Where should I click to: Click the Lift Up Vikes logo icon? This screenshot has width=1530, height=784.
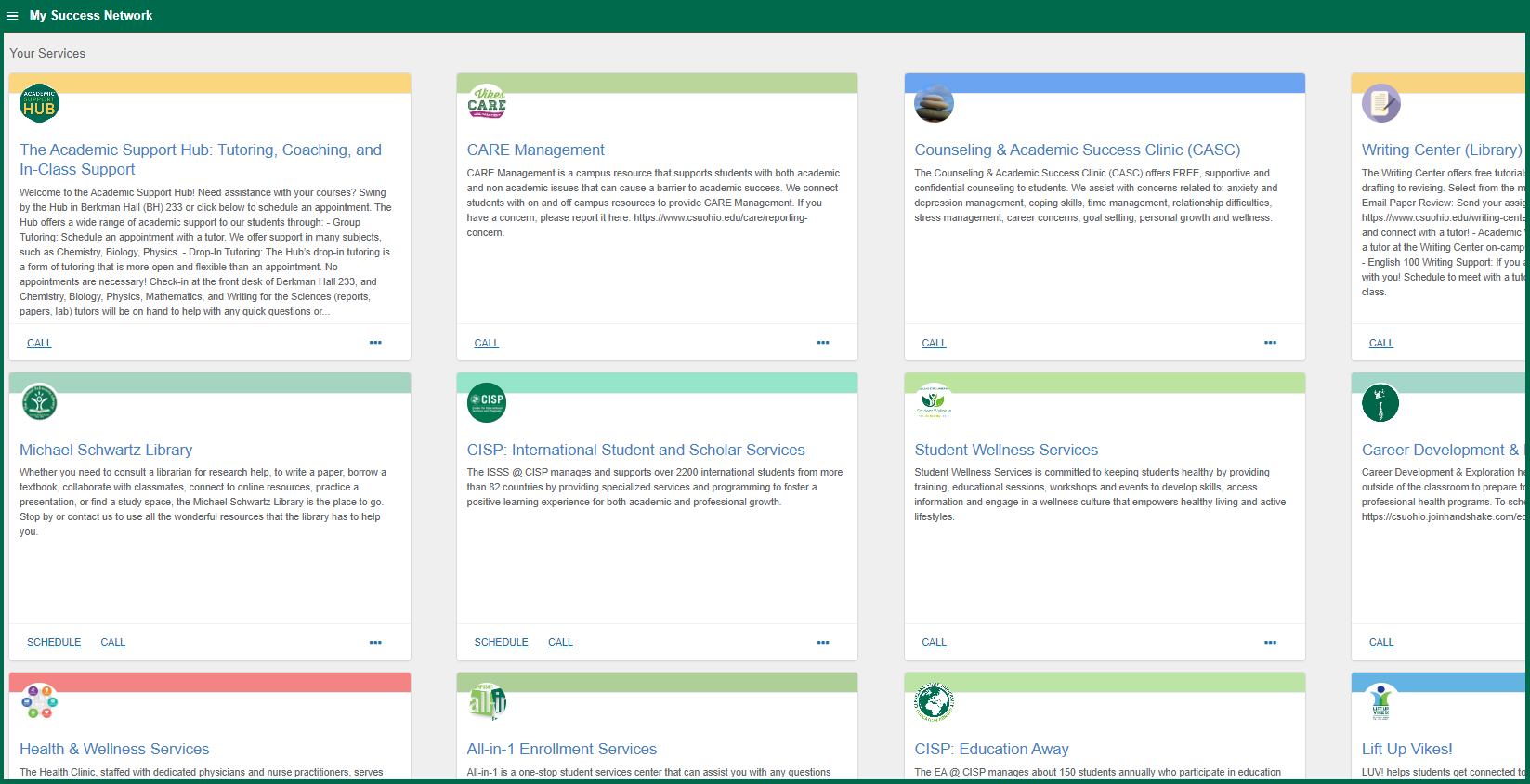click(x=1381, y=702)
